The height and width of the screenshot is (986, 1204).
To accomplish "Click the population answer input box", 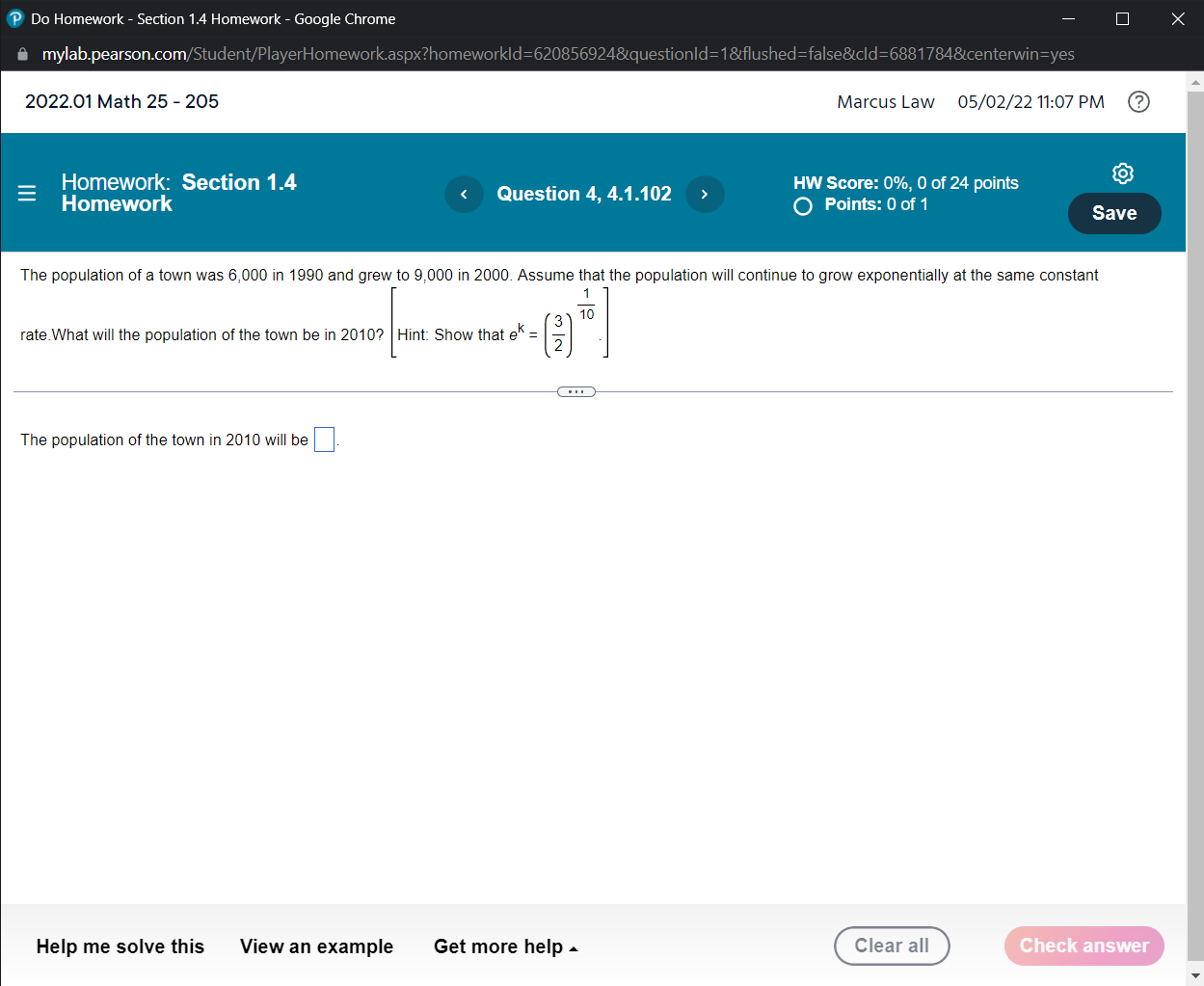I will [x=324, y=439].
